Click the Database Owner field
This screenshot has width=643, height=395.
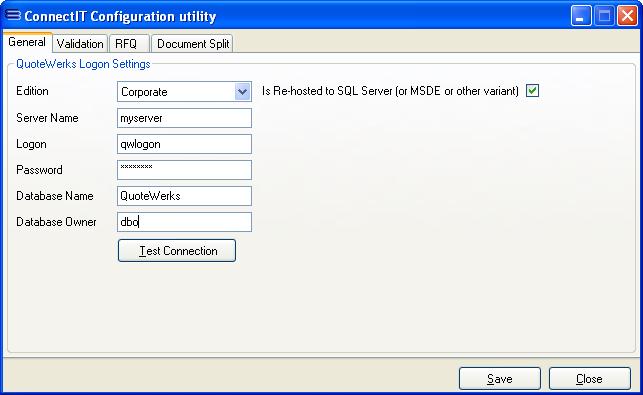pyautogui.click(x=184, y=222)
